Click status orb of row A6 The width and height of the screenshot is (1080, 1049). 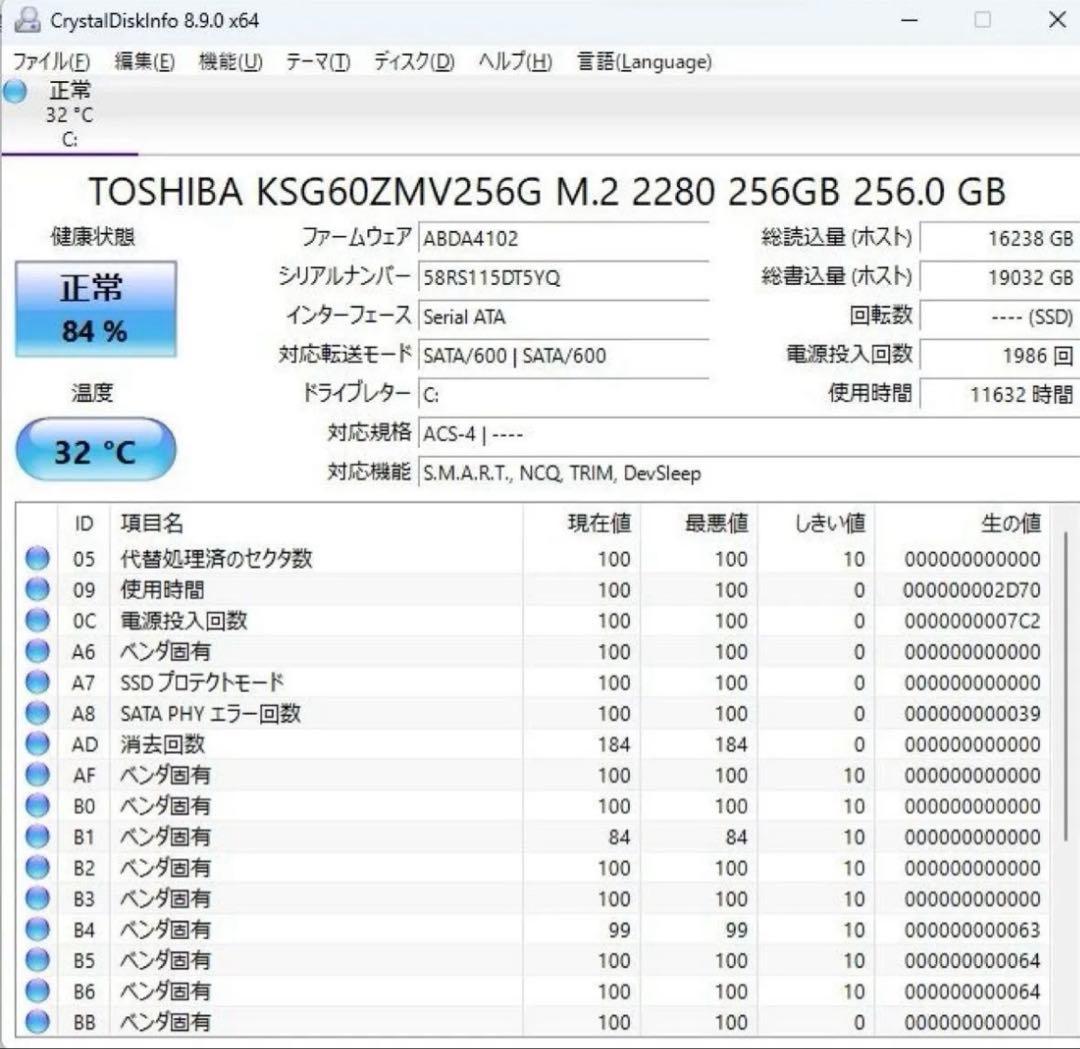[37, 651]
